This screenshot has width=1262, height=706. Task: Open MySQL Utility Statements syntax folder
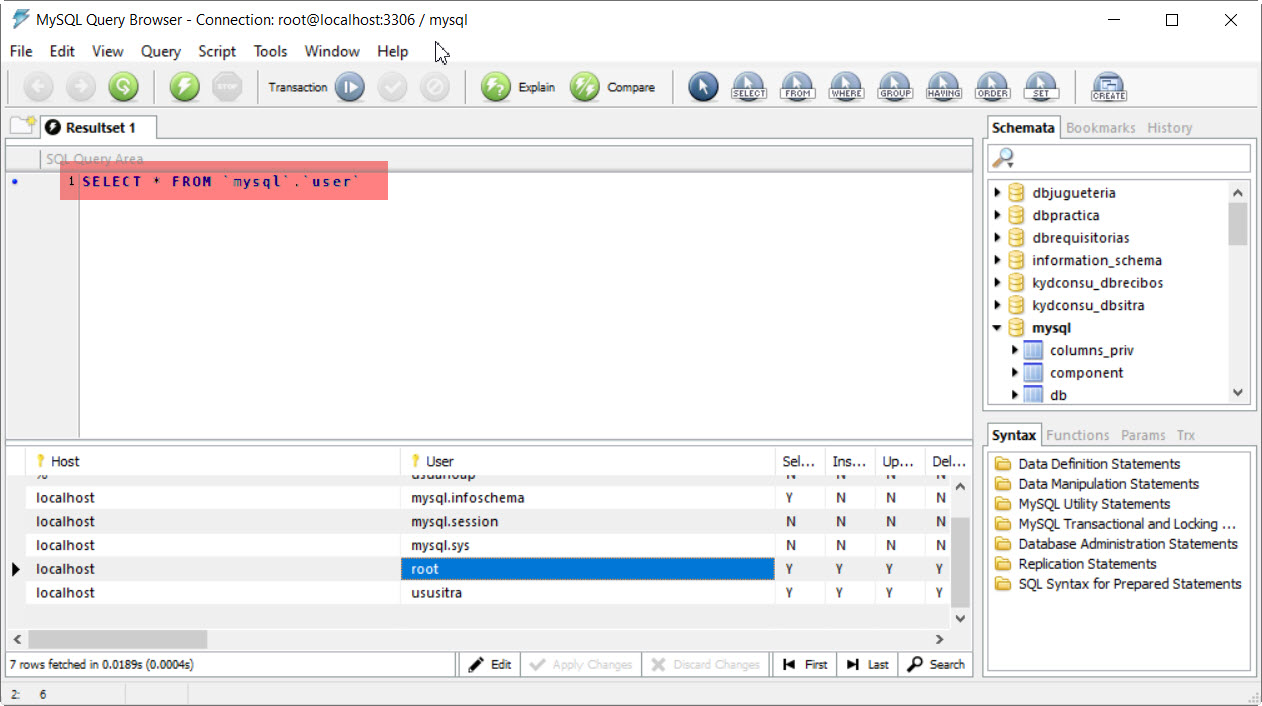click(x=1094, y=504)
